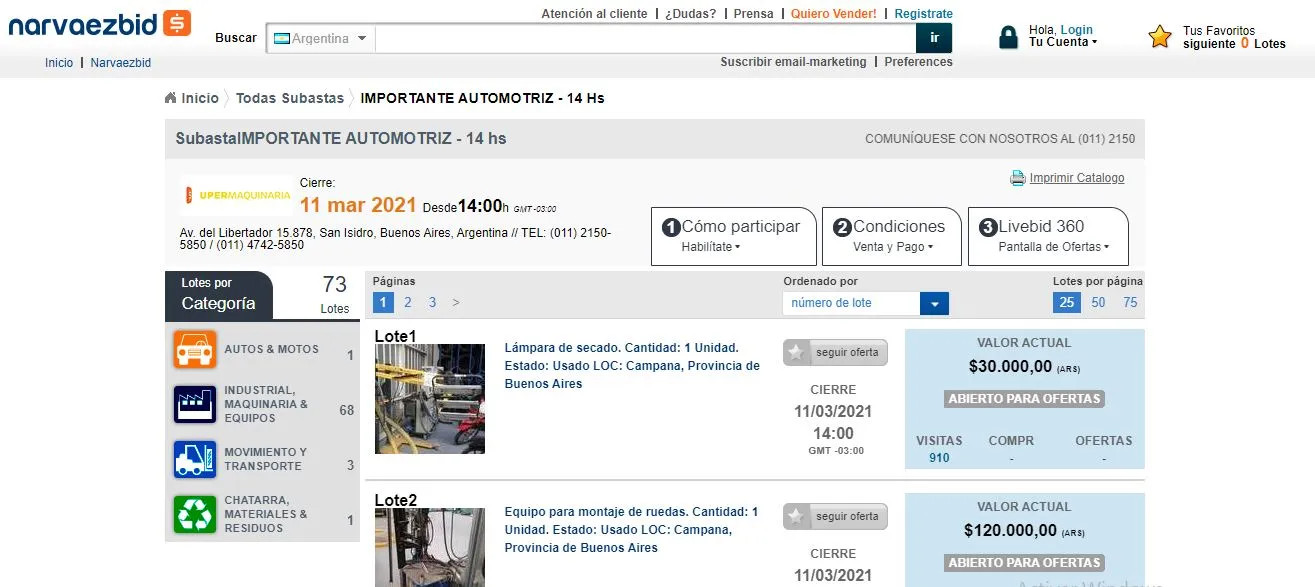The height and width of the screenshot is (587, 1315).
Task: Click the padlock account icon
Action: (1008, 37)
